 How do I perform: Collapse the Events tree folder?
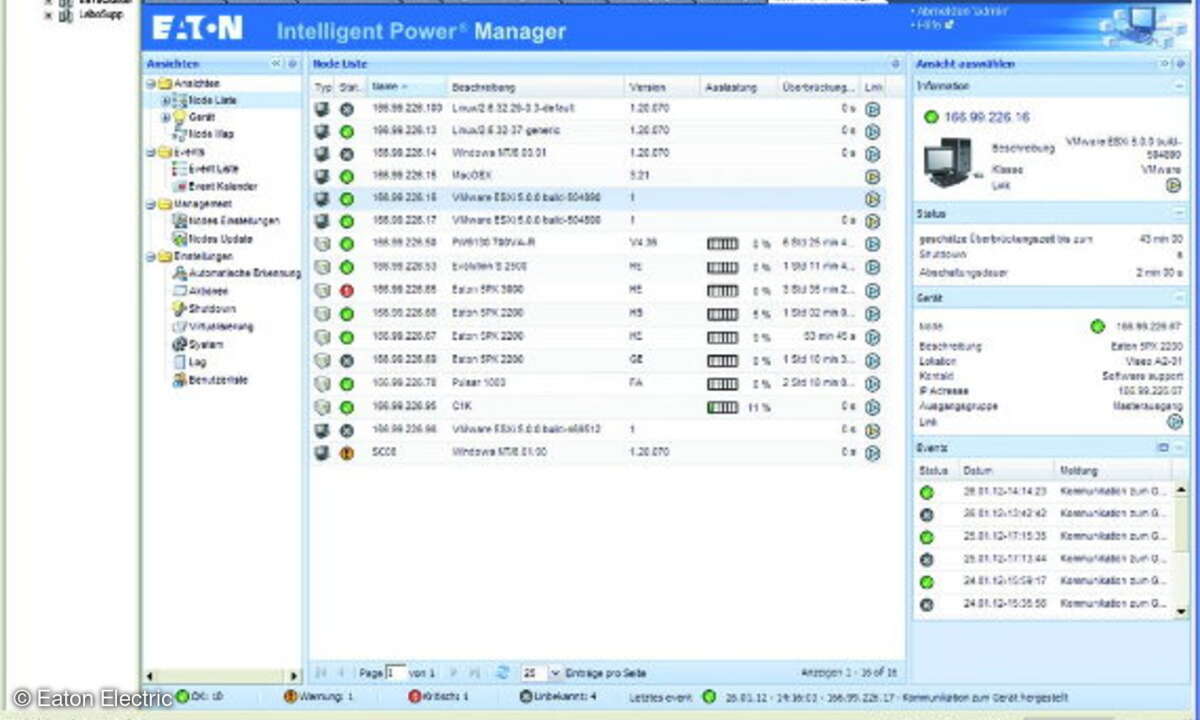click(149, 152)
